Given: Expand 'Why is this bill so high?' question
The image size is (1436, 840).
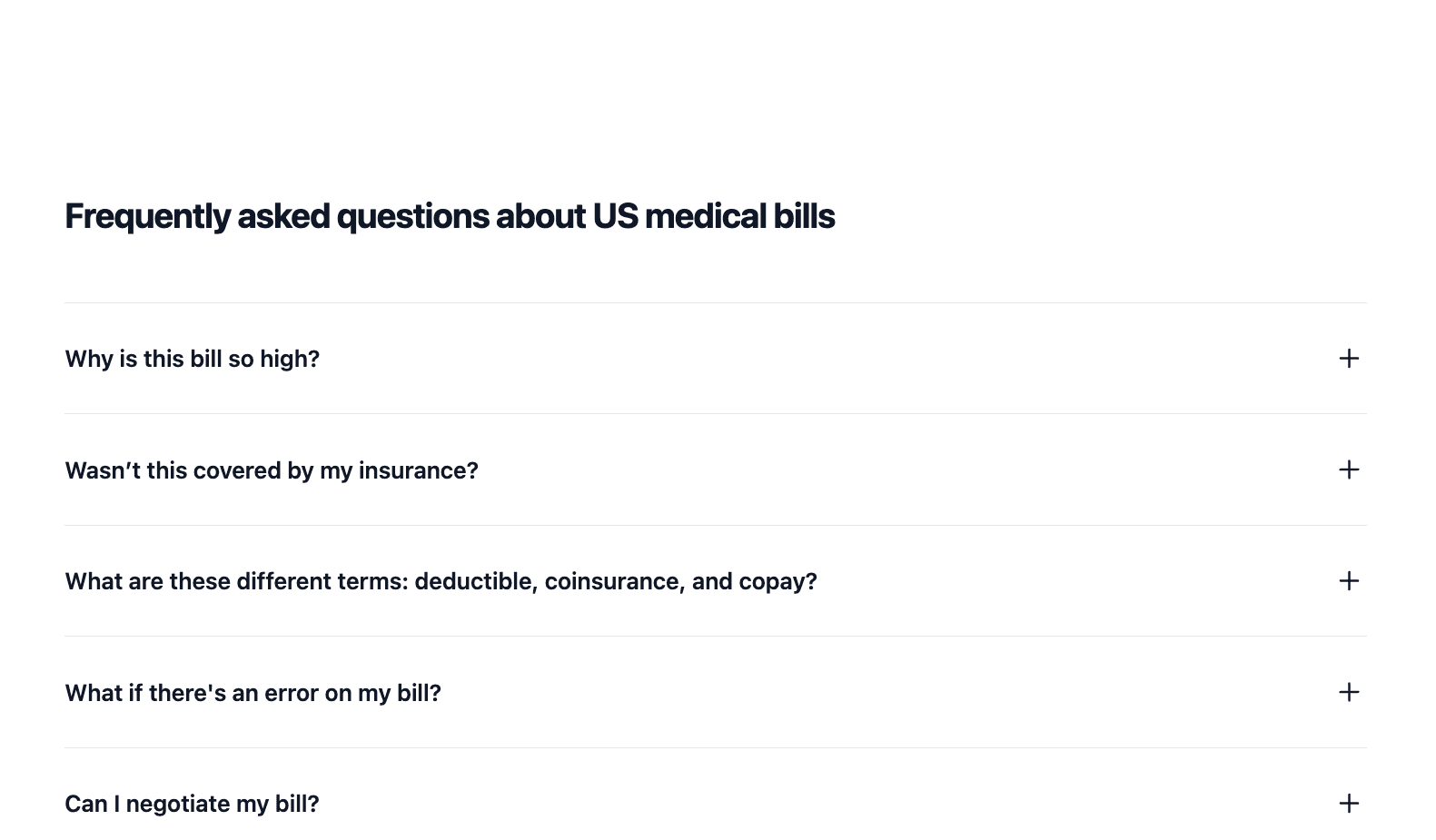Looking at the screenshot, I should (x=193, y=359).
